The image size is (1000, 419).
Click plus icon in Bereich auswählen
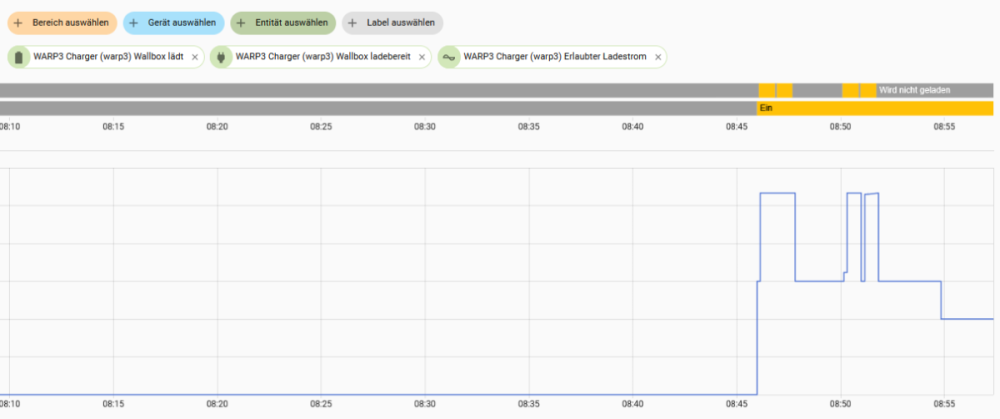[18, 22]
